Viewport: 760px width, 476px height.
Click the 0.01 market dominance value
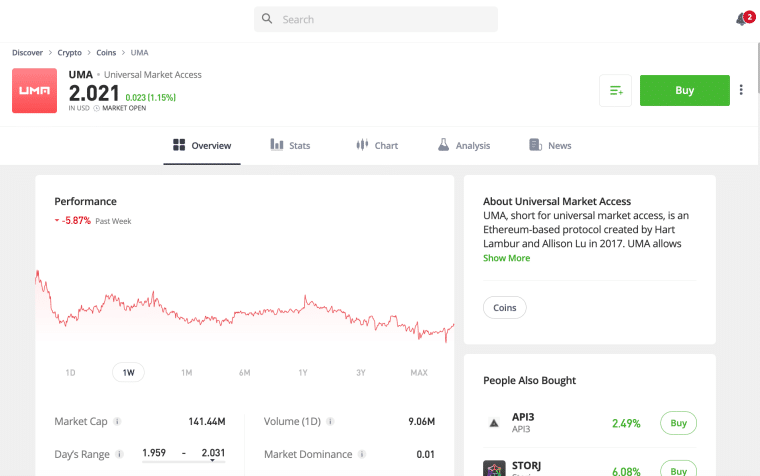(x=426, y=455)
